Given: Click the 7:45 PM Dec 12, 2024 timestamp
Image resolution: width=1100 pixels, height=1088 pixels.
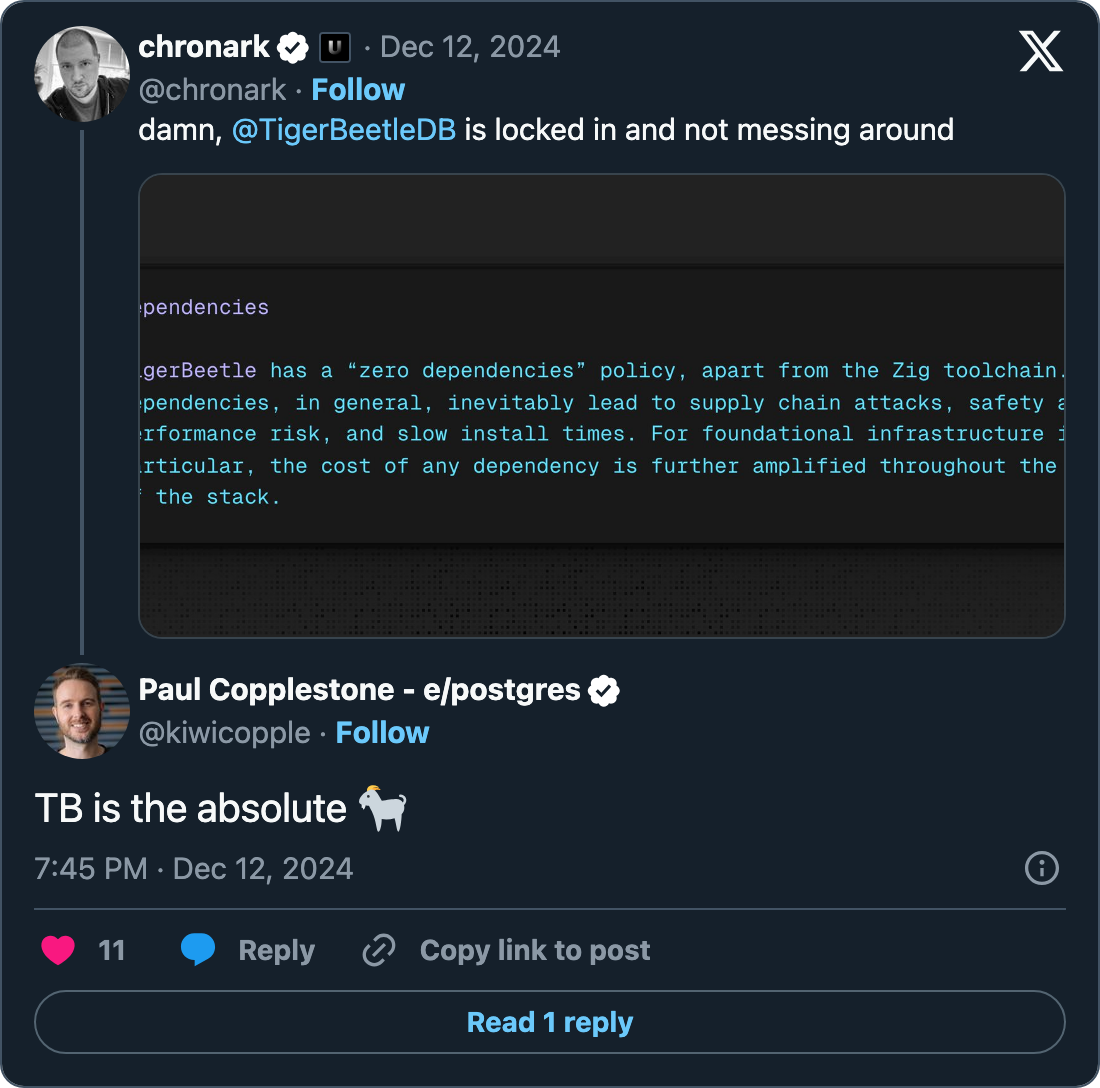Looking at the screenshot, I should (x=193, y=868).
